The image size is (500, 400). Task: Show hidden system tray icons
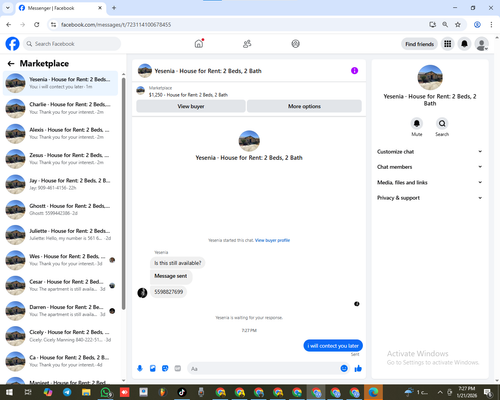(x=440, y=392)
